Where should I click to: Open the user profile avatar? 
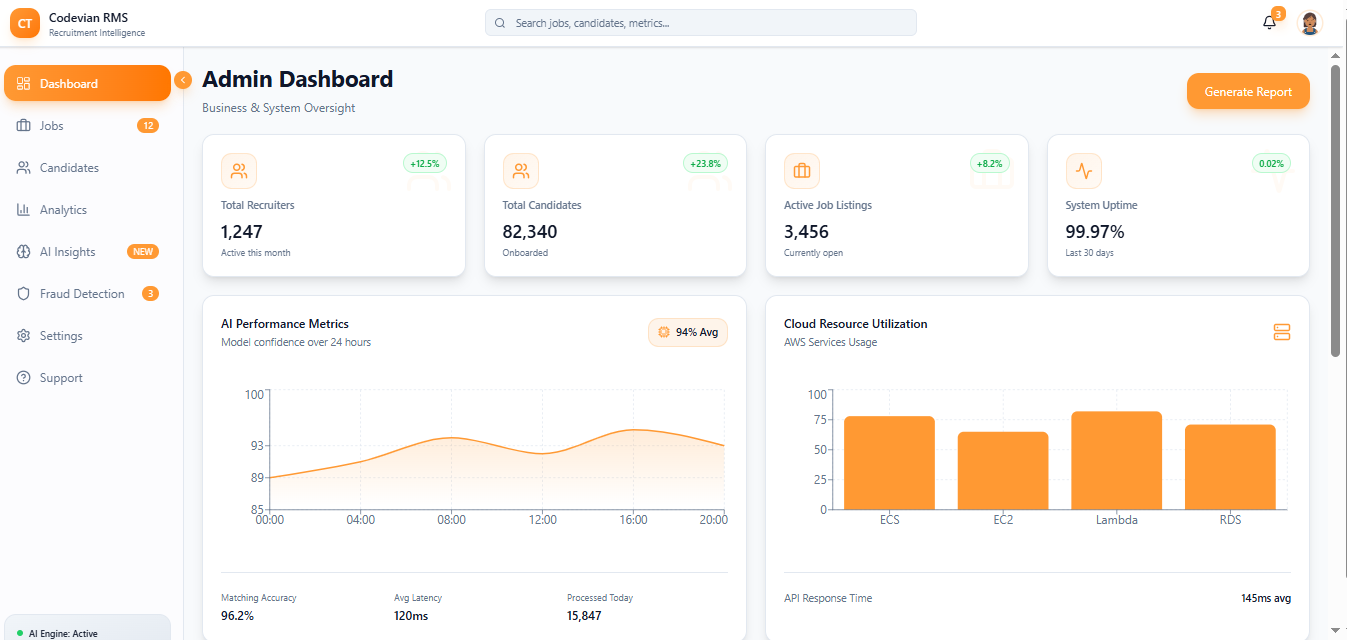(x=1309, y=23)
